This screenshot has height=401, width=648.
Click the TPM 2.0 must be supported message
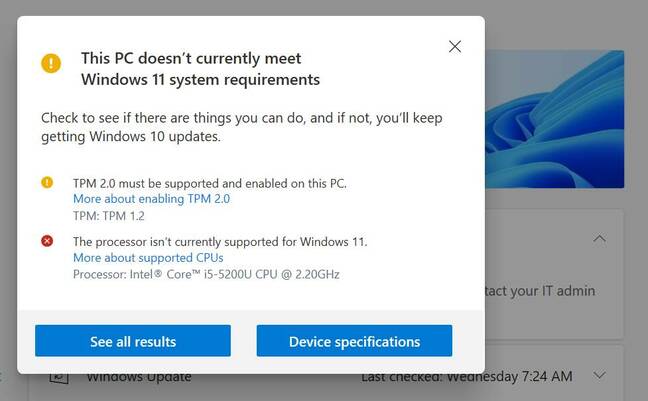(210, 183)
